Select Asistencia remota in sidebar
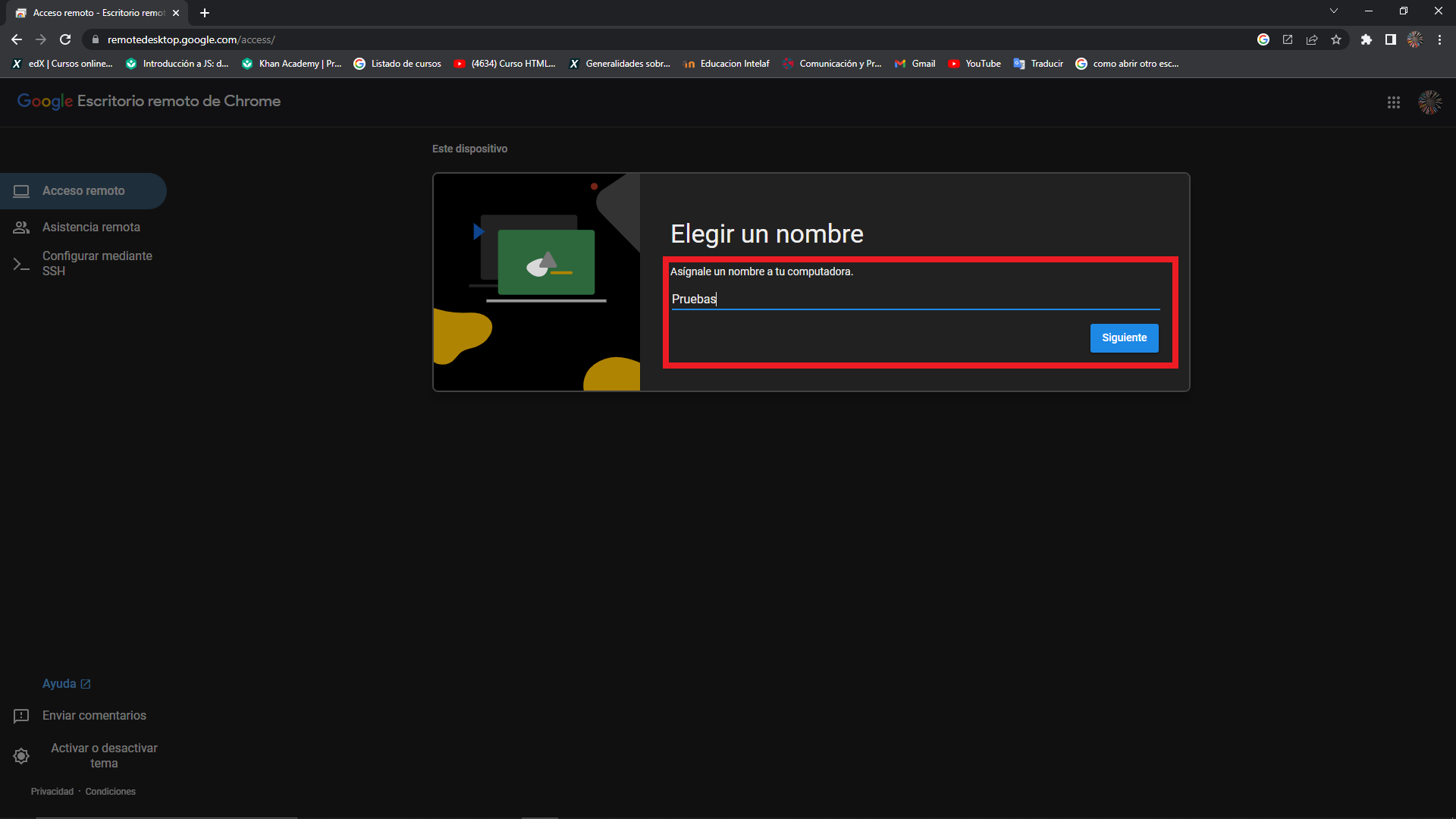 click(91, 227)
